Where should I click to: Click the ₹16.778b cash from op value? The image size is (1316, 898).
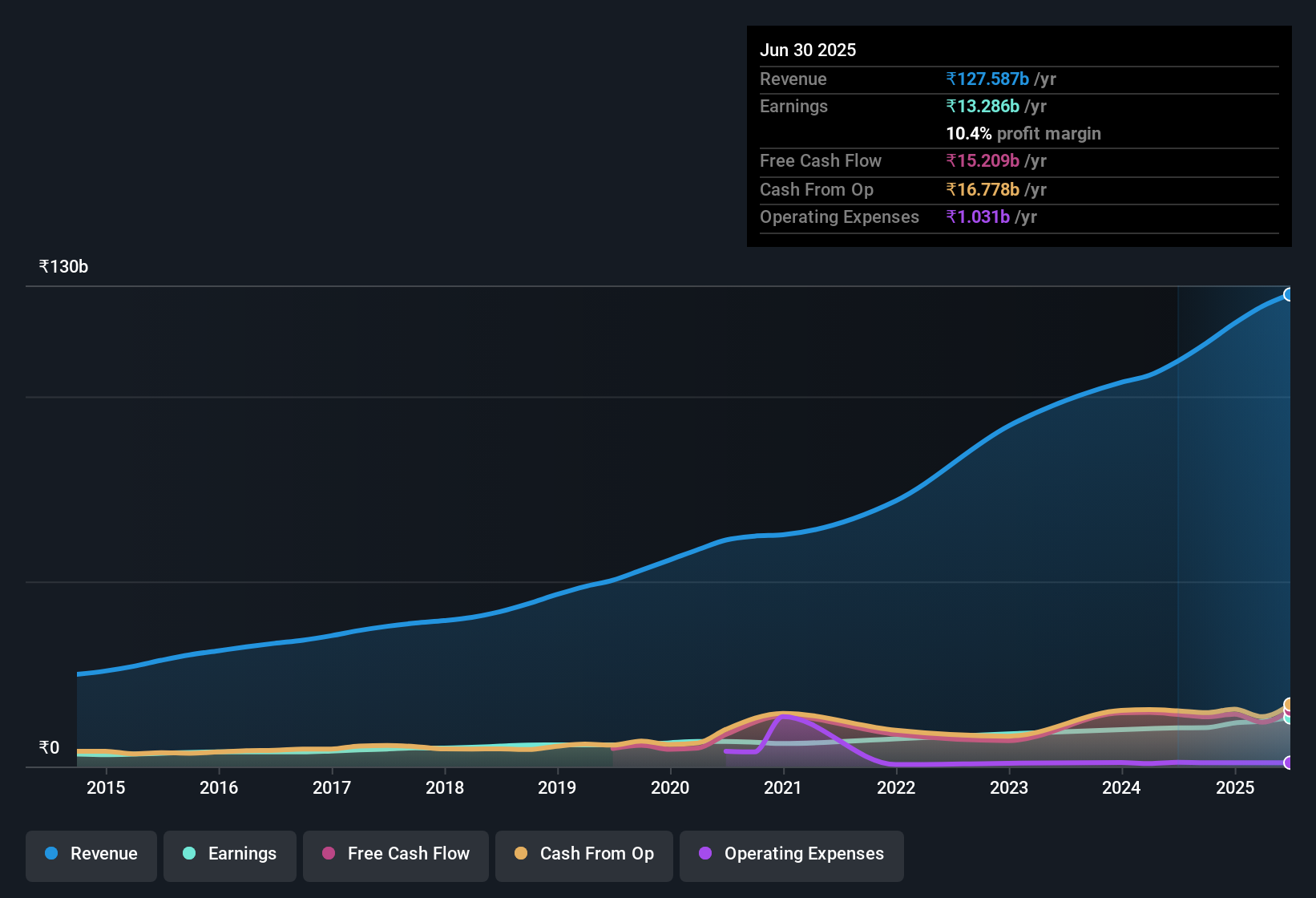click(x=983, y=189)
